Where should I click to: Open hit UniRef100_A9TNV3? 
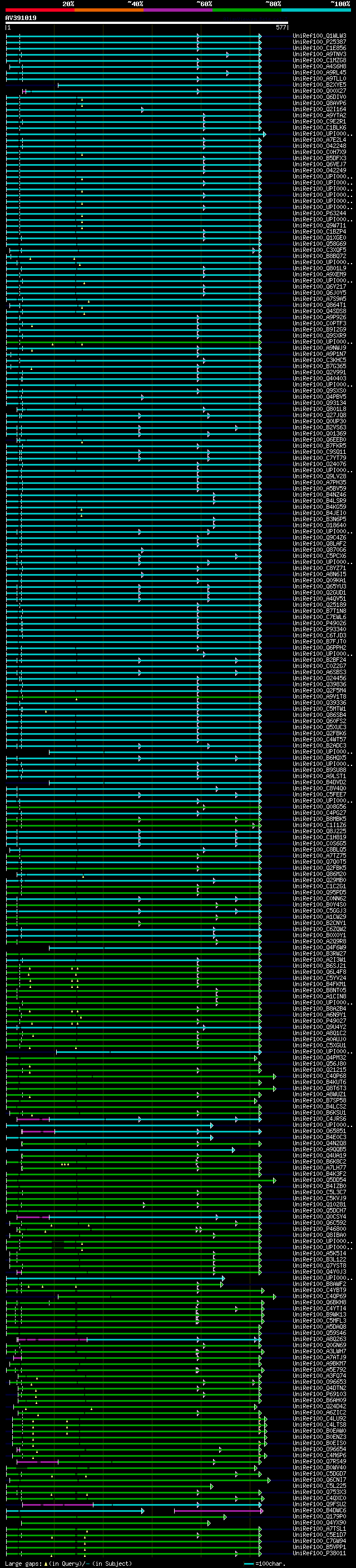point(319,54)
